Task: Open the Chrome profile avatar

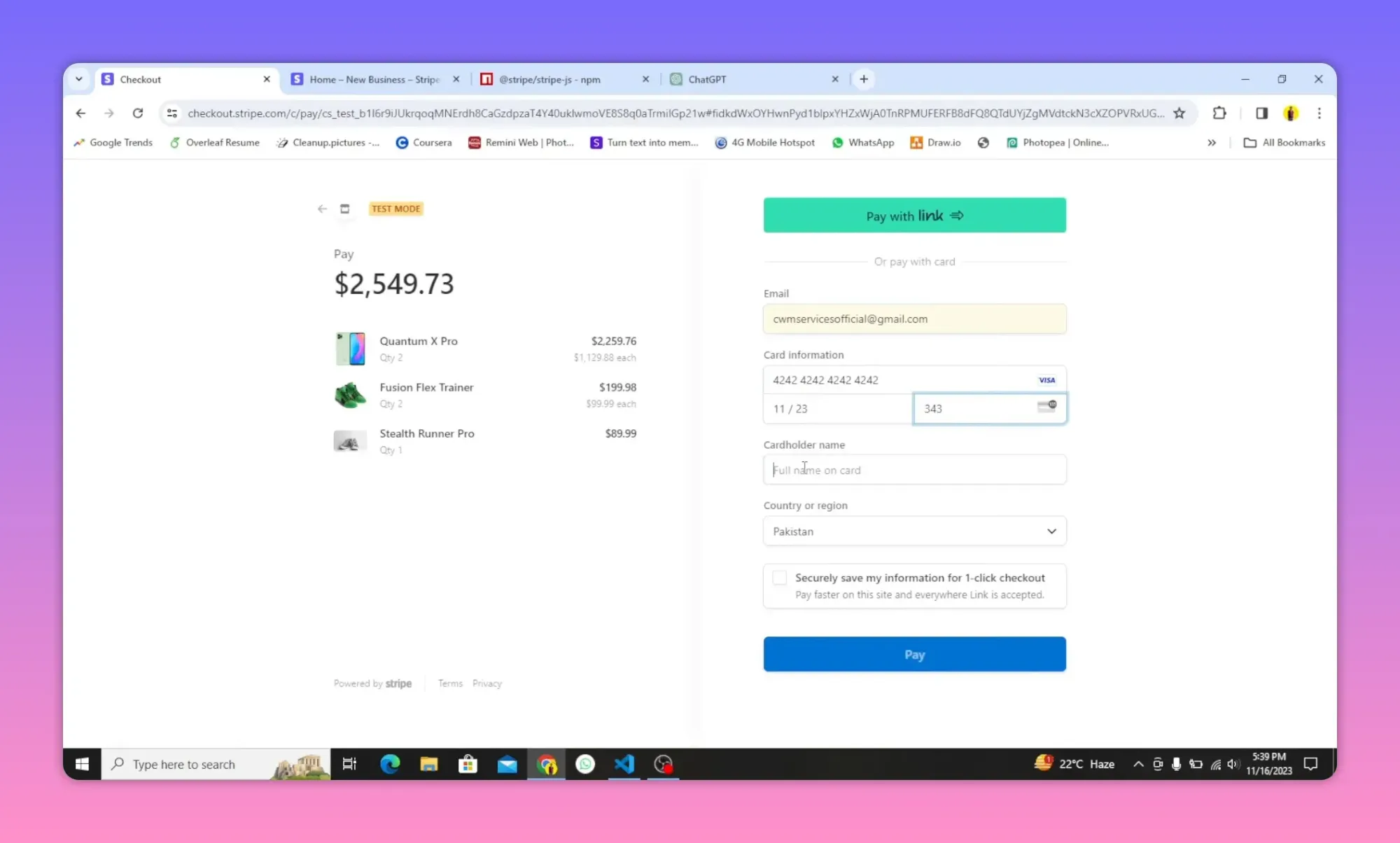Action: tap(1291, 113)
